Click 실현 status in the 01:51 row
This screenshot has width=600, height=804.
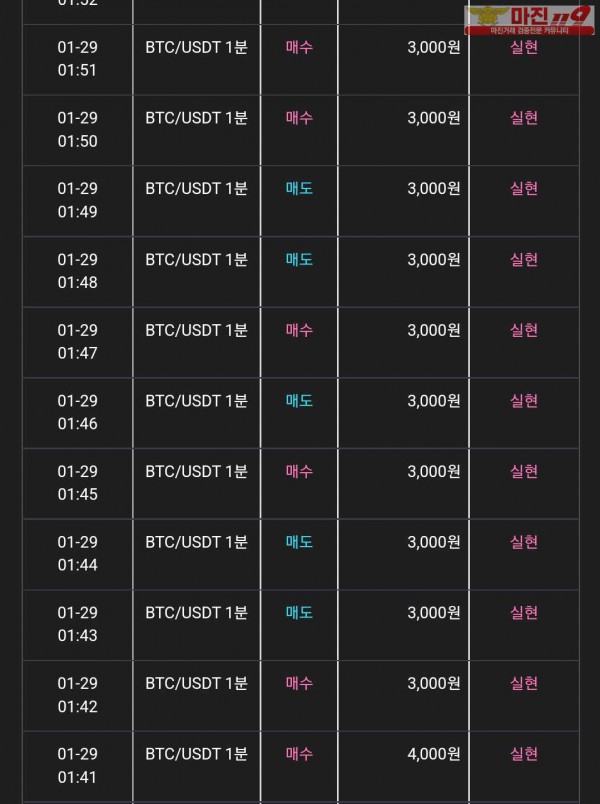click(x=524, y=47)
